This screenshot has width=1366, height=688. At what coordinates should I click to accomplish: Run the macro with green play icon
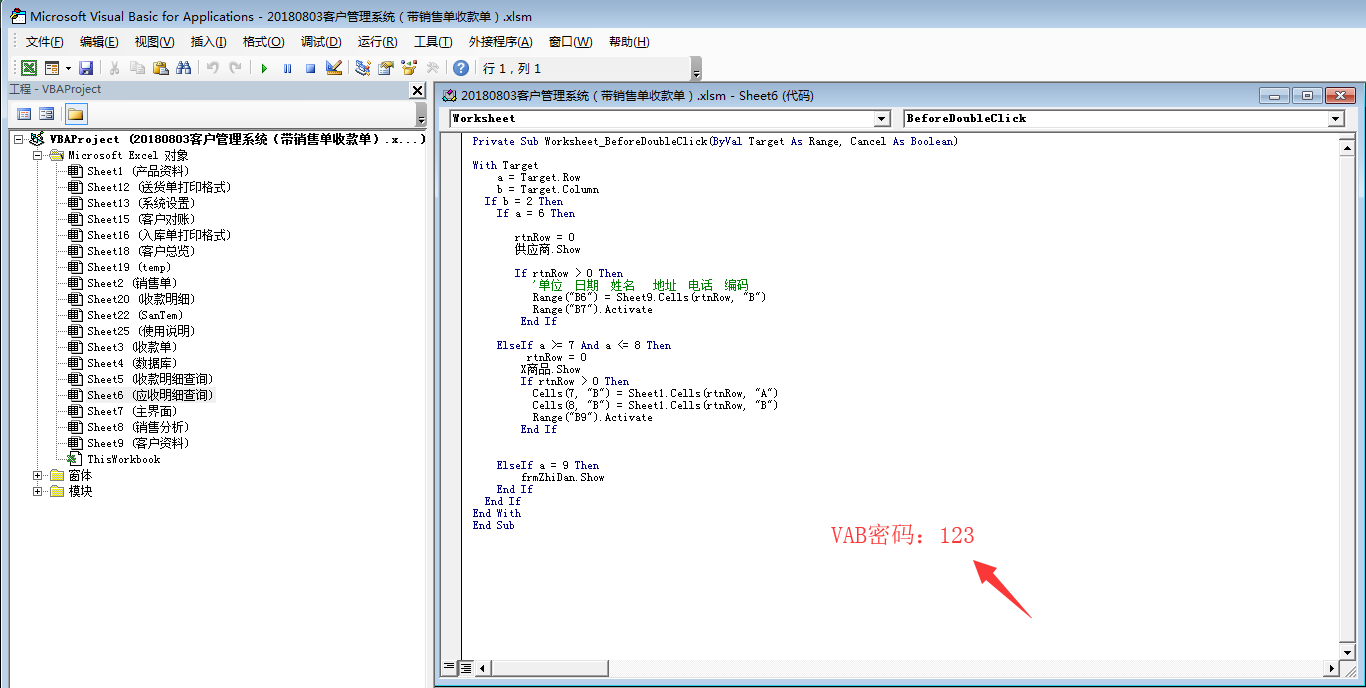pos(264,68)
